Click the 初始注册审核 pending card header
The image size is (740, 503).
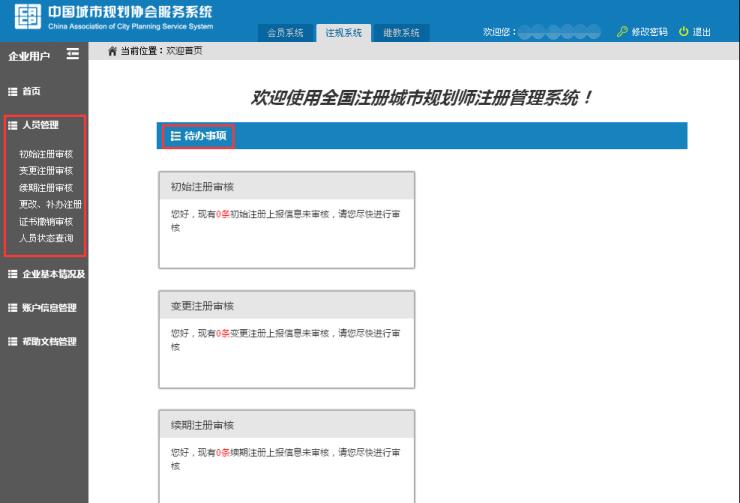(x=286, y=186)
